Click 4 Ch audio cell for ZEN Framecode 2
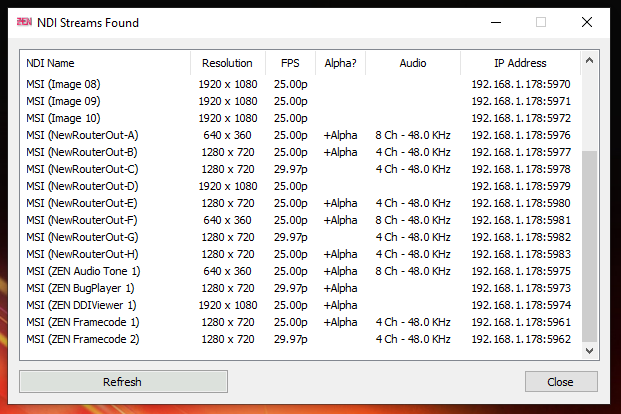This screenshot has height=414, width=621. pyautogui.click(x=413, y=340)
